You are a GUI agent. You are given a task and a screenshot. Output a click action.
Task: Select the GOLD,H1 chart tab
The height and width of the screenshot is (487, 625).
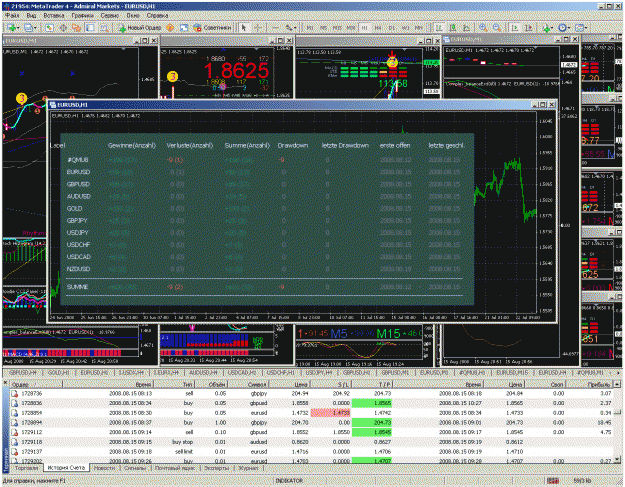point(58,373)
